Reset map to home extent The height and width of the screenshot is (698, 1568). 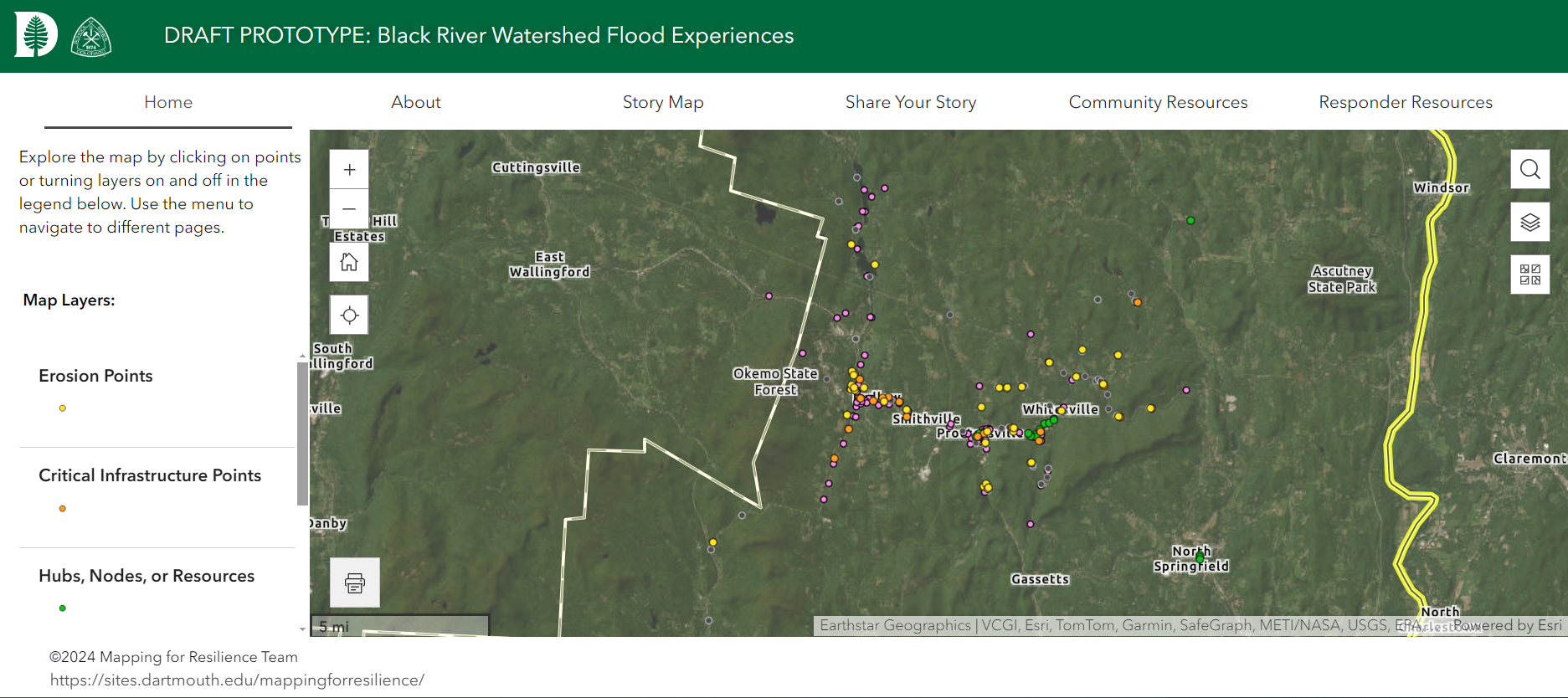[x=349, y=263]
